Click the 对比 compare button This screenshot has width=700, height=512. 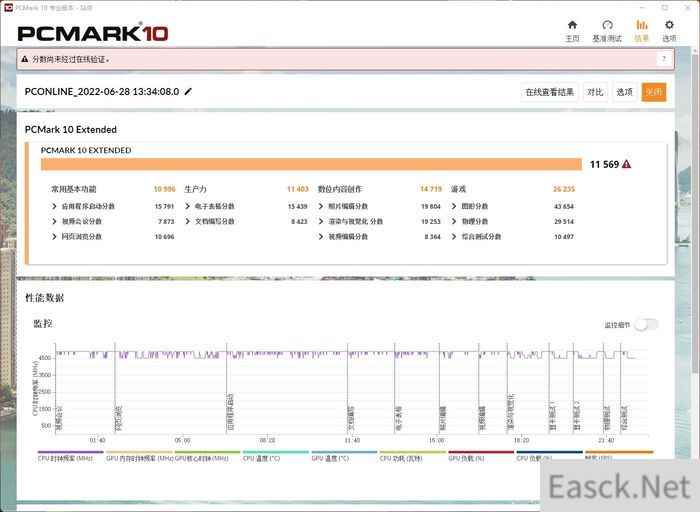point(595,92)
